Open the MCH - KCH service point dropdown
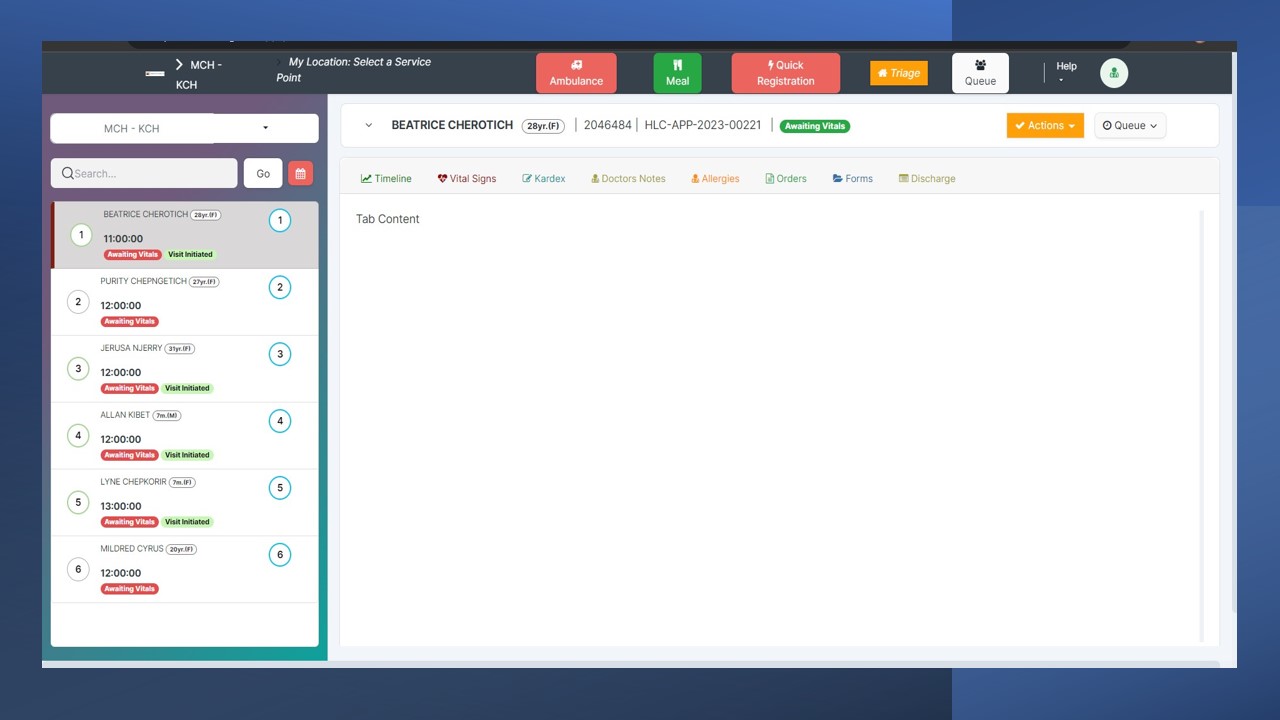Image resolution: width=1280 pixels, height=720 pixels. (185, 128)
